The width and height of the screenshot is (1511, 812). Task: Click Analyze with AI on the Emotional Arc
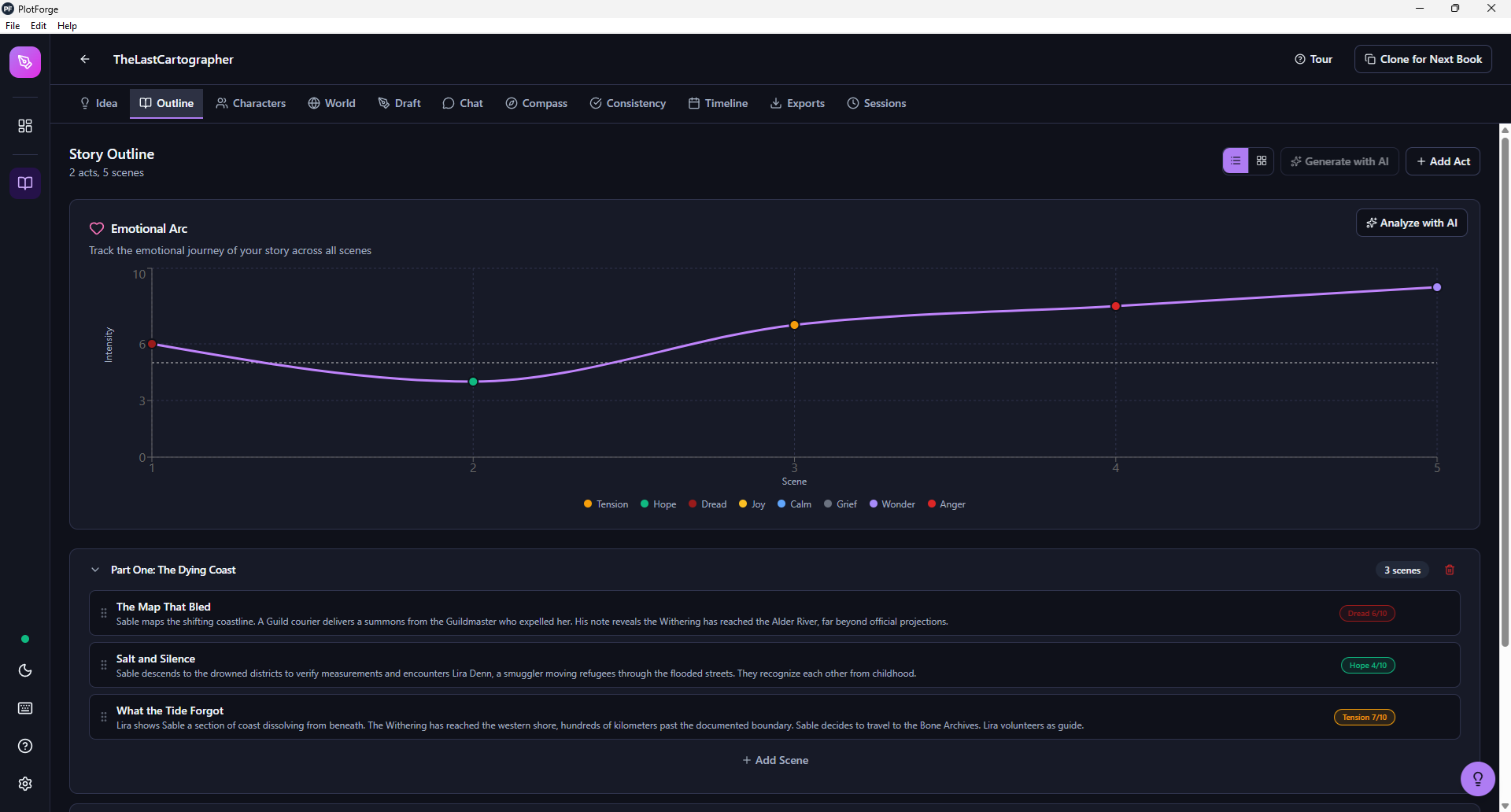(x=1411, y=223)
